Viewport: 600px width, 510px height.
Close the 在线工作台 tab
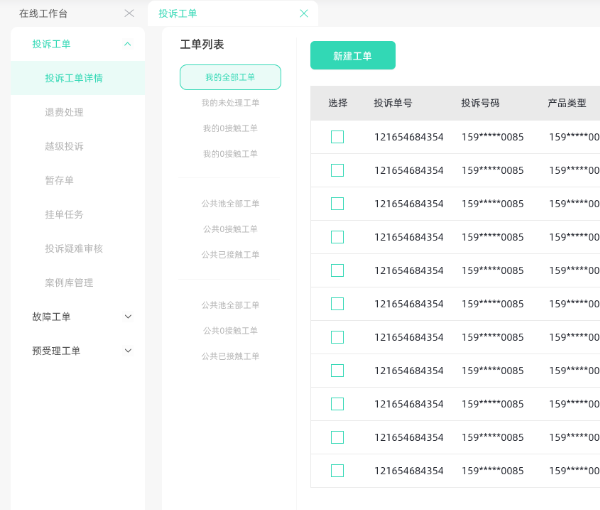[128, 13]
